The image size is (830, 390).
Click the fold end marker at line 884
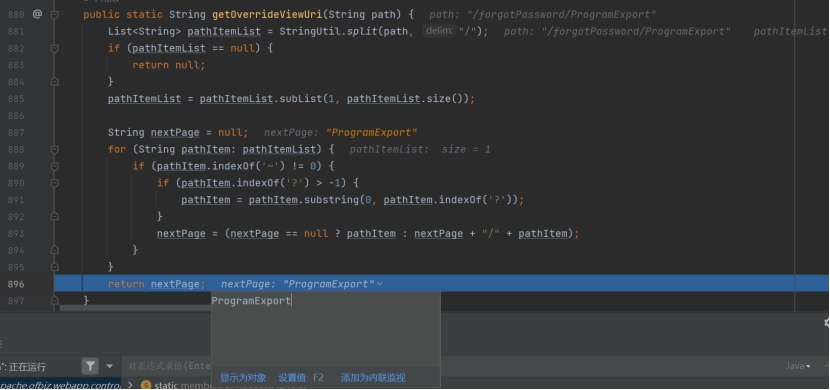point(55,82)
